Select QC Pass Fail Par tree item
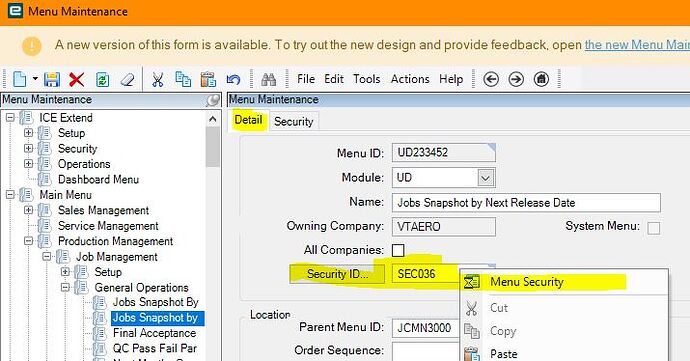Image resolution: width=690 pixels, height=361 pixels. click(155, 349)
